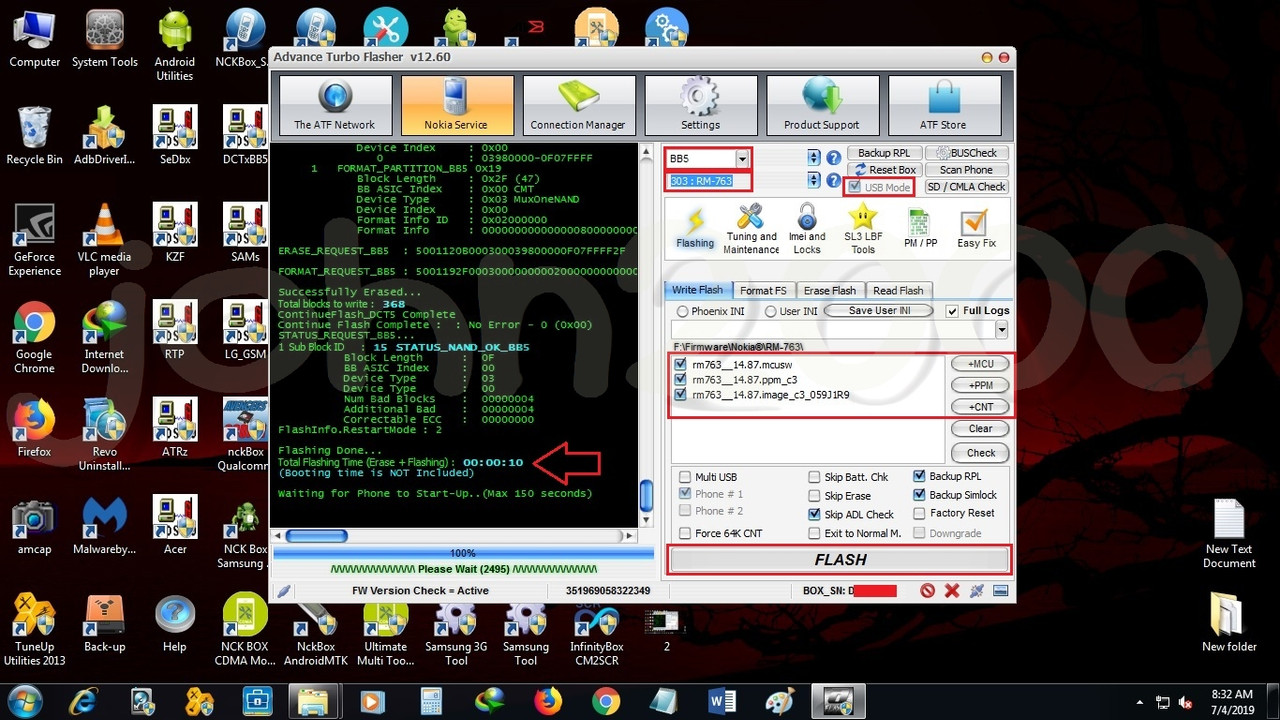Toggle Full Logs checkbox
This screenshot has width=1280, height=720.
pyautogui.click(x=952, y=311)
